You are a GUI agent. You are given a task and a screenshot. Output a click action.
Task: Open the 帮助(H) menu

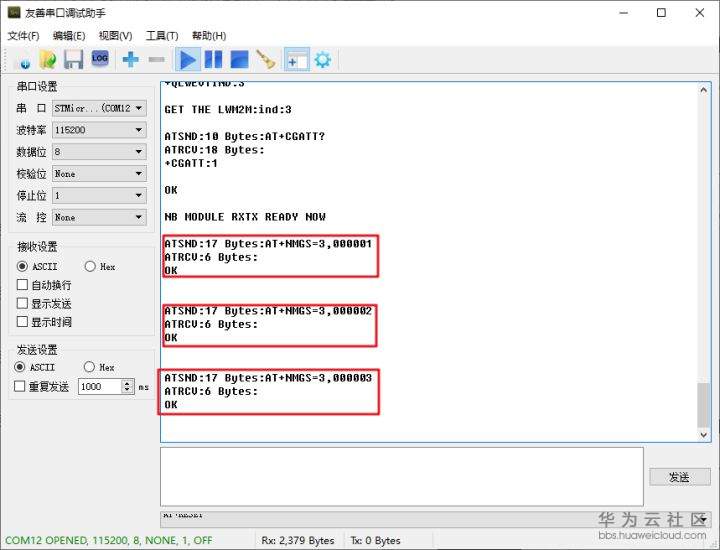[209, 36]
